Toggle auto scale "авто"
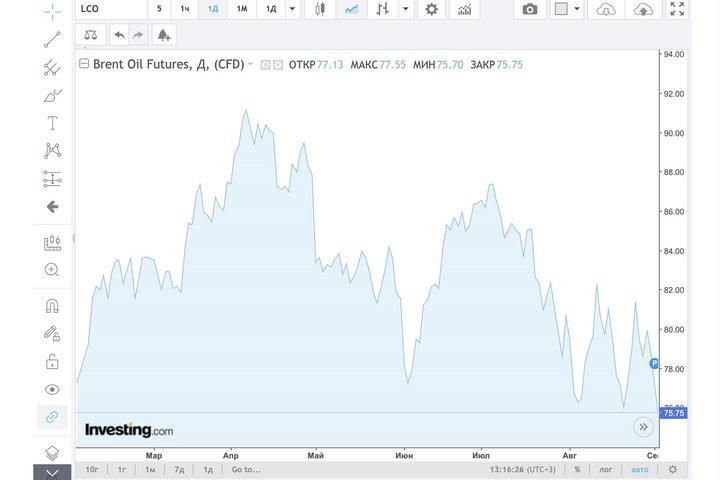The image size is (720, 480). pos(639,468)
